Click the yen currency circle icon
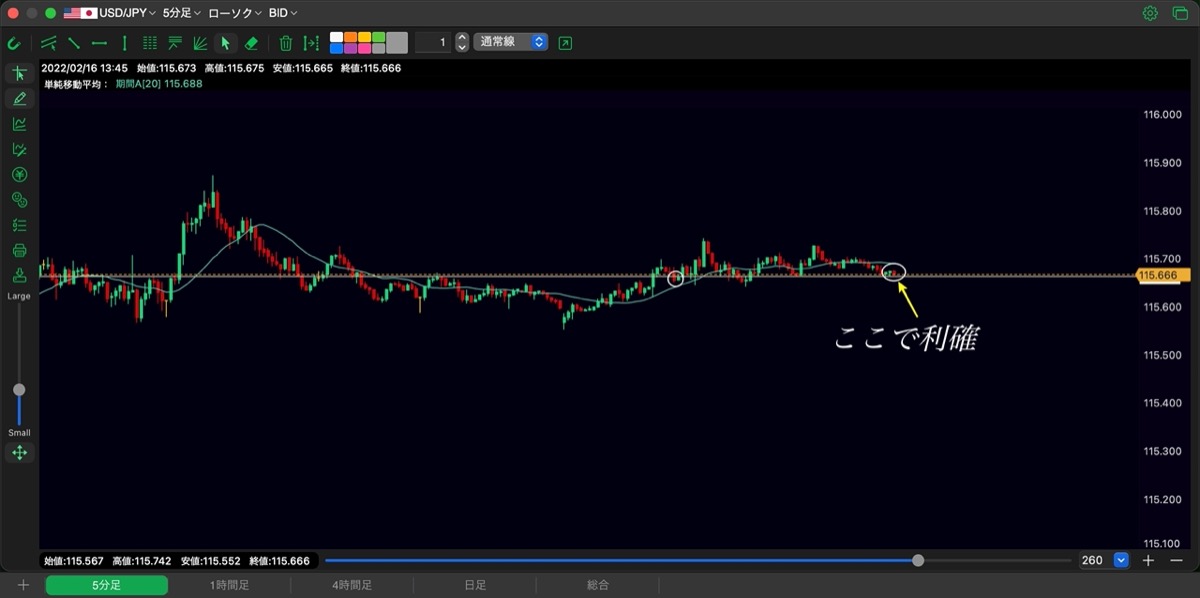Screen dimensions: 1200x598 click(x=19, y=174)
